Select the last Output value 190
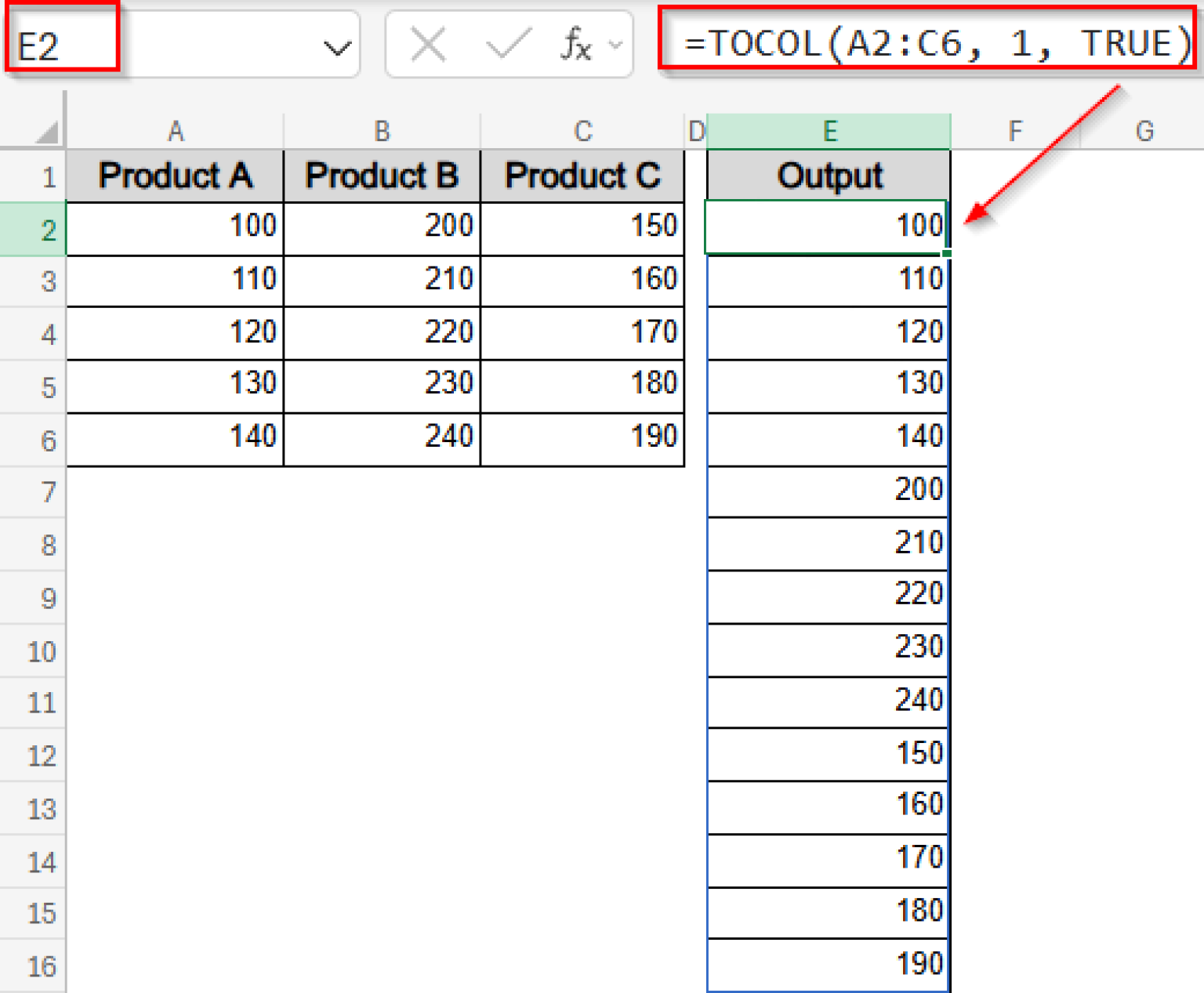The height and width of the screenshot is (993, 1204). (829, 964)
